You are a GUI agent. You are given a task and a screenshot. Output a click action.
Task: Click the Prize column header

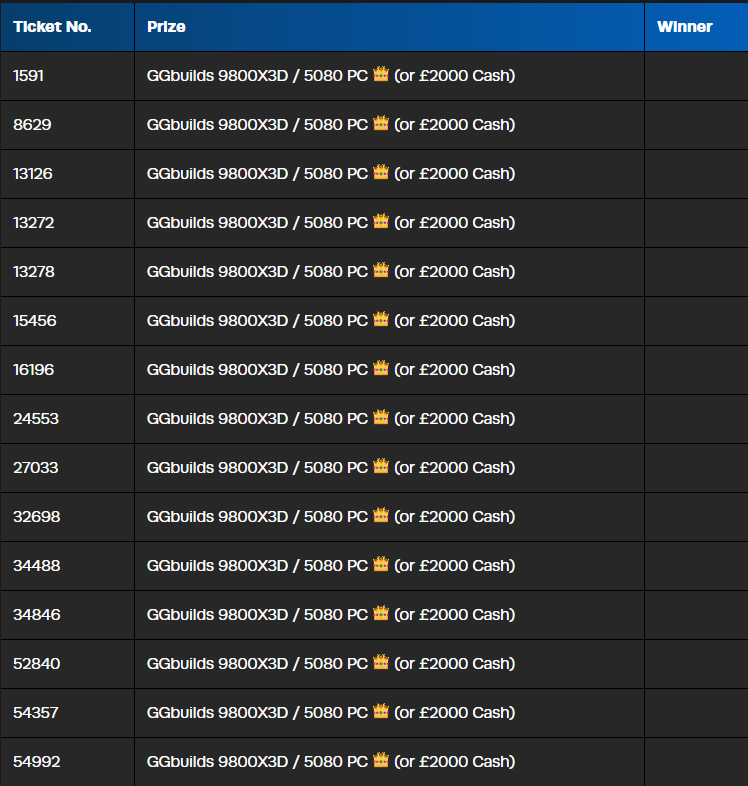166,27
